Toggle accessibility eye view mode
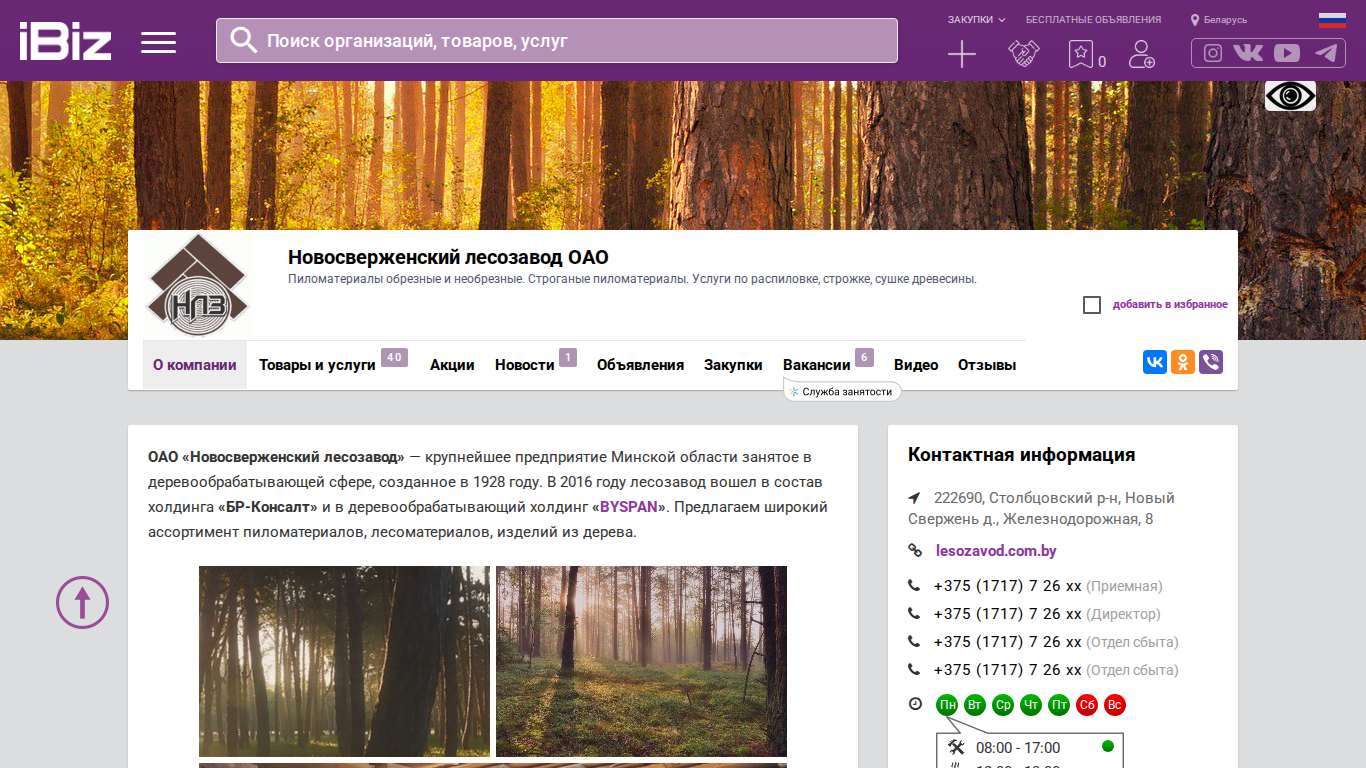 point(1290,96)
